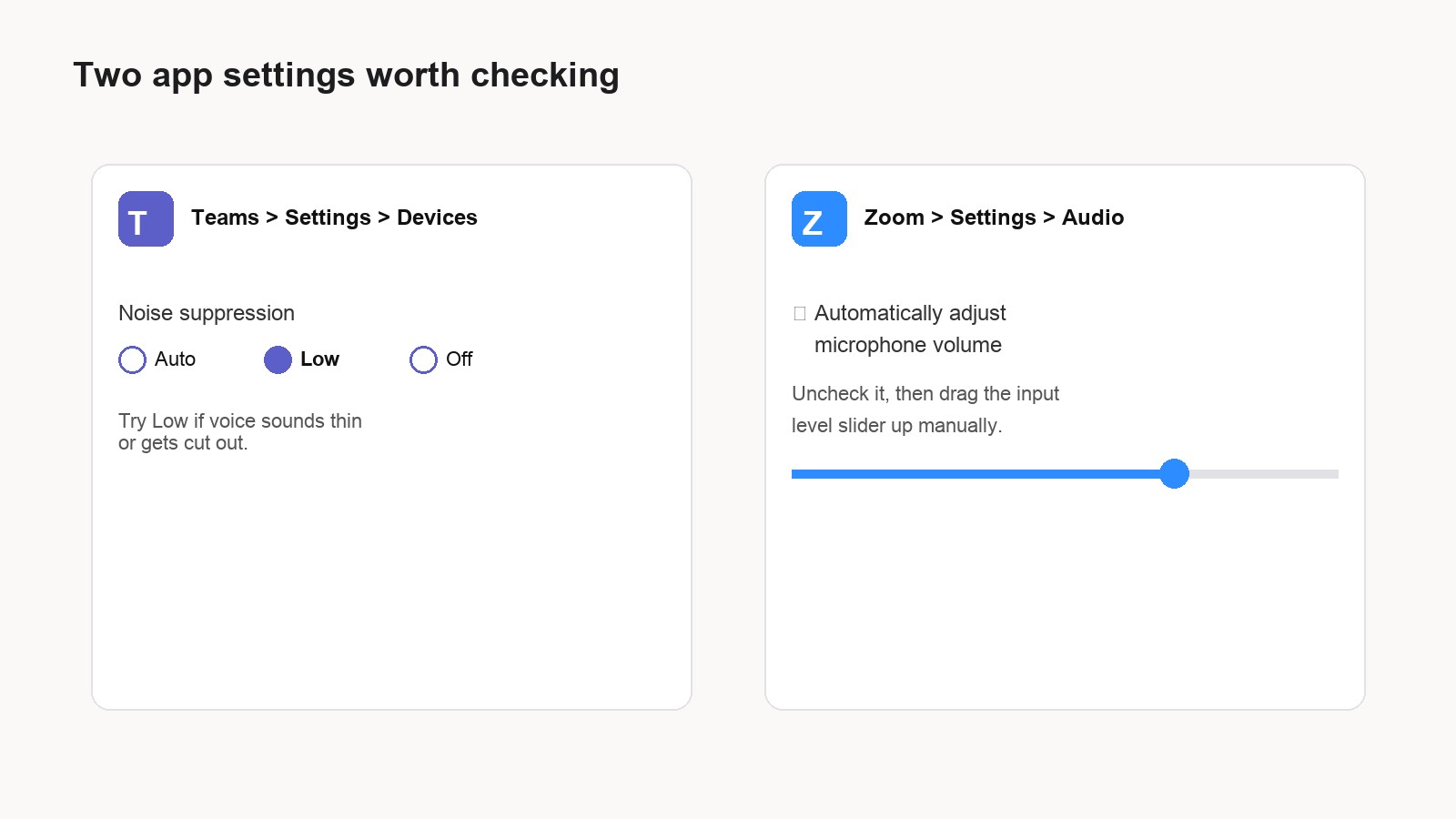Select the Low noise suppression option

click(x=278, y=359)
